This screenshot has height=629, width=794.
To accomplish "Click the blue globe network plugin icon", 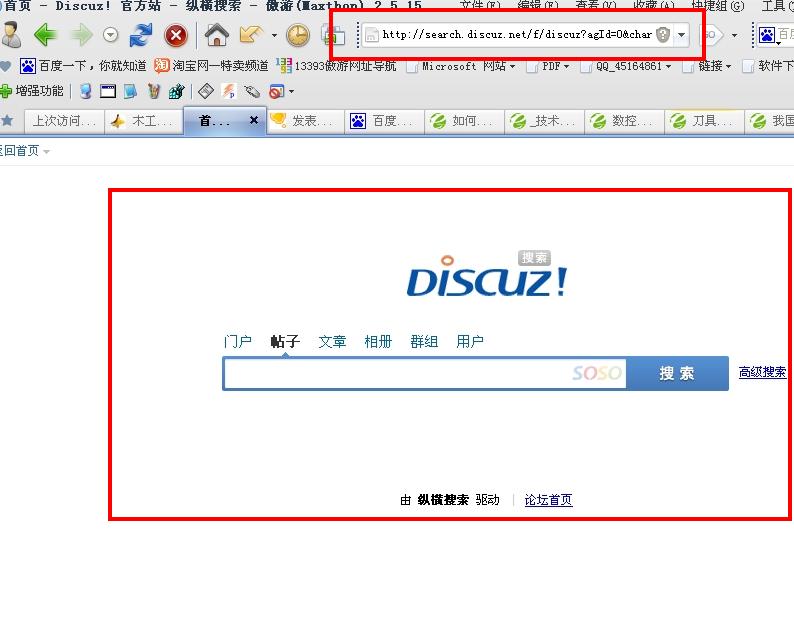I will 86,91.
